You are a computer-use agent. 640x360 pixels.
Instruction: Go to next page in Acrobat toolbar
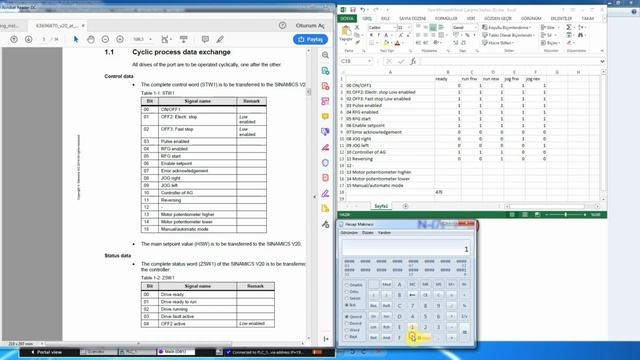pyautogui.click(x=29, y=39)
